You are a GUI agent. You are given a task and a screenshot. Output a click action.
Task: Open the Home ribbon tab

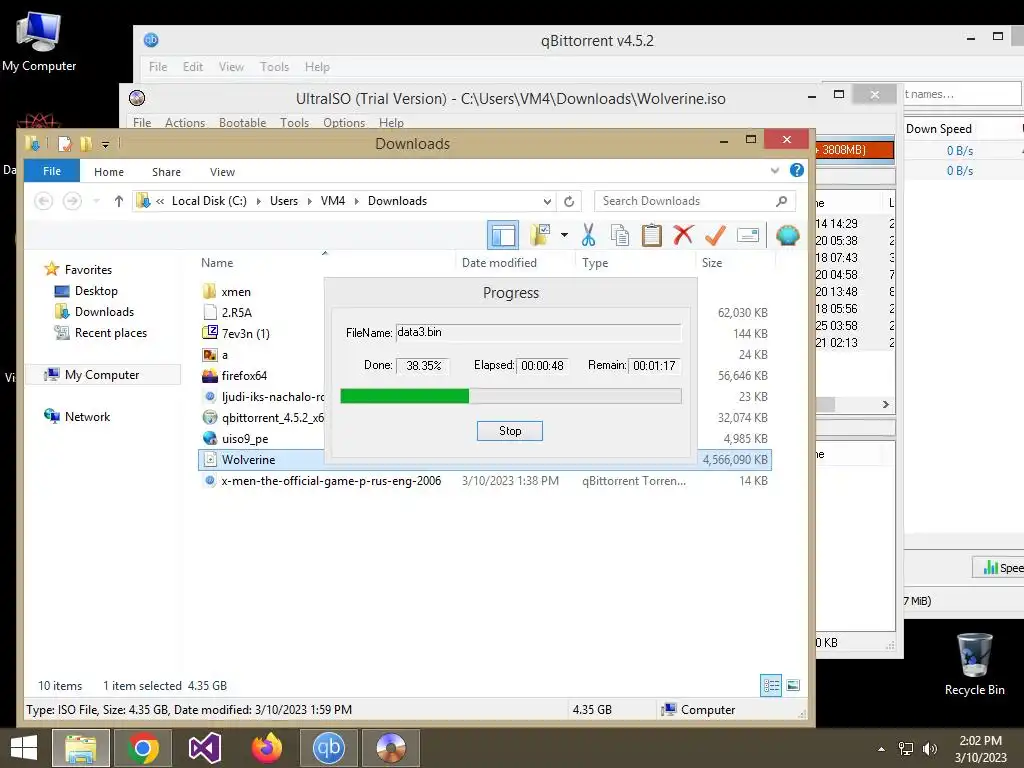click(108, 172)
